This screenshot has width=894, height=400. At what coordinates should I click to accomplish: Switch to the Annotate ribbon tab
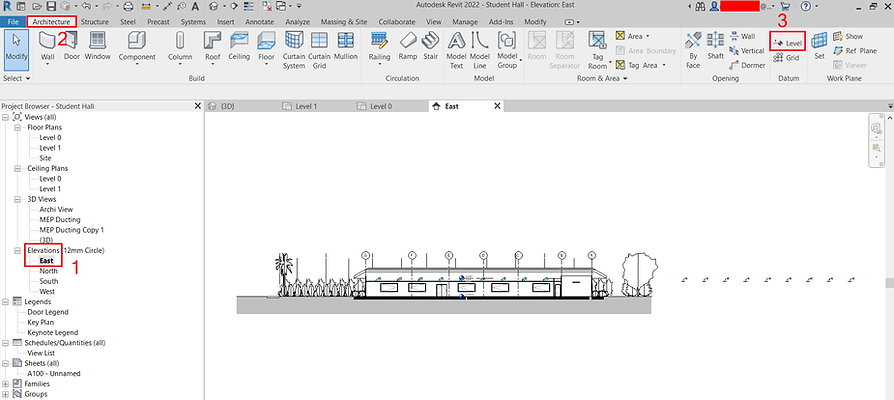[x=259, y=22]
